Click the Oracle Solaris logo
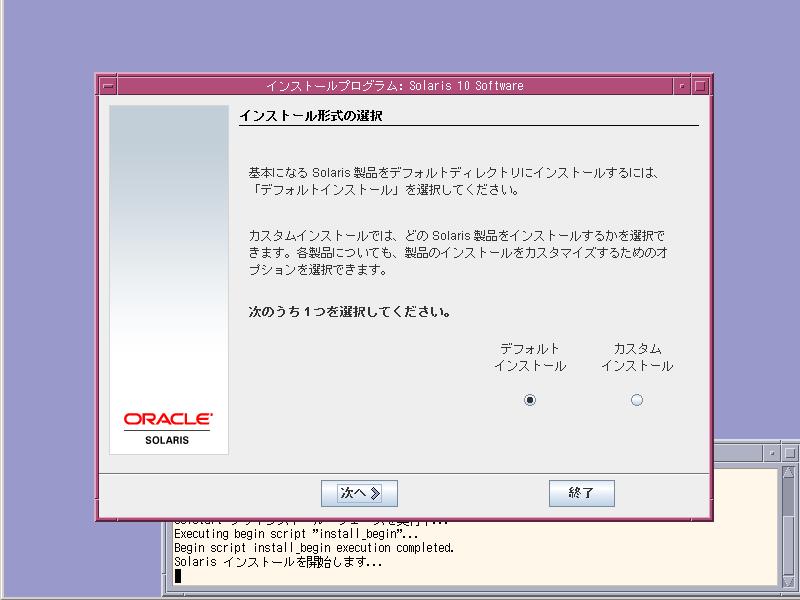Viewport: 800px width, 600px height. 167,429
